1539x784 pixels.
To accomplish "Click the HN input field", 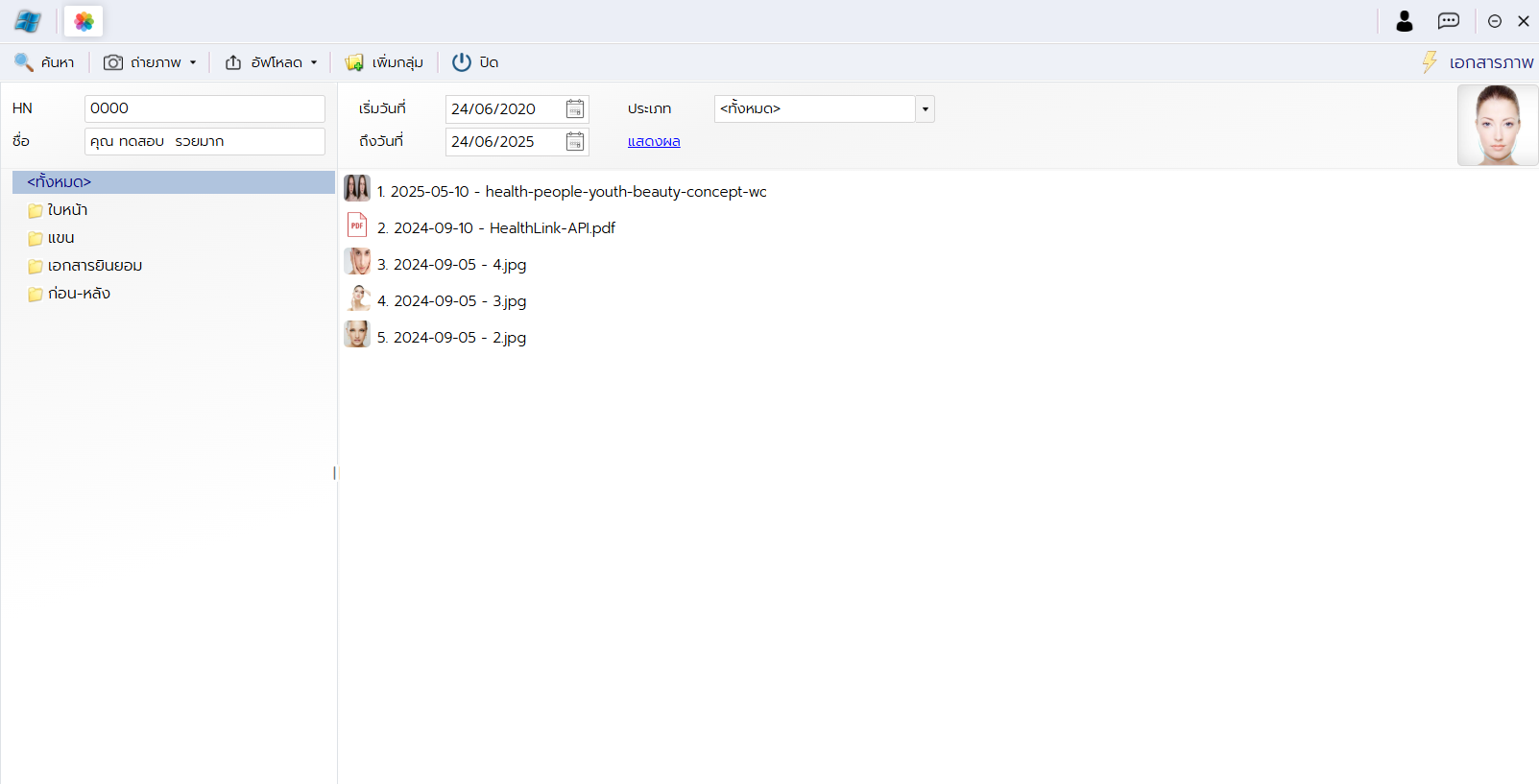I will coord(204,108).
